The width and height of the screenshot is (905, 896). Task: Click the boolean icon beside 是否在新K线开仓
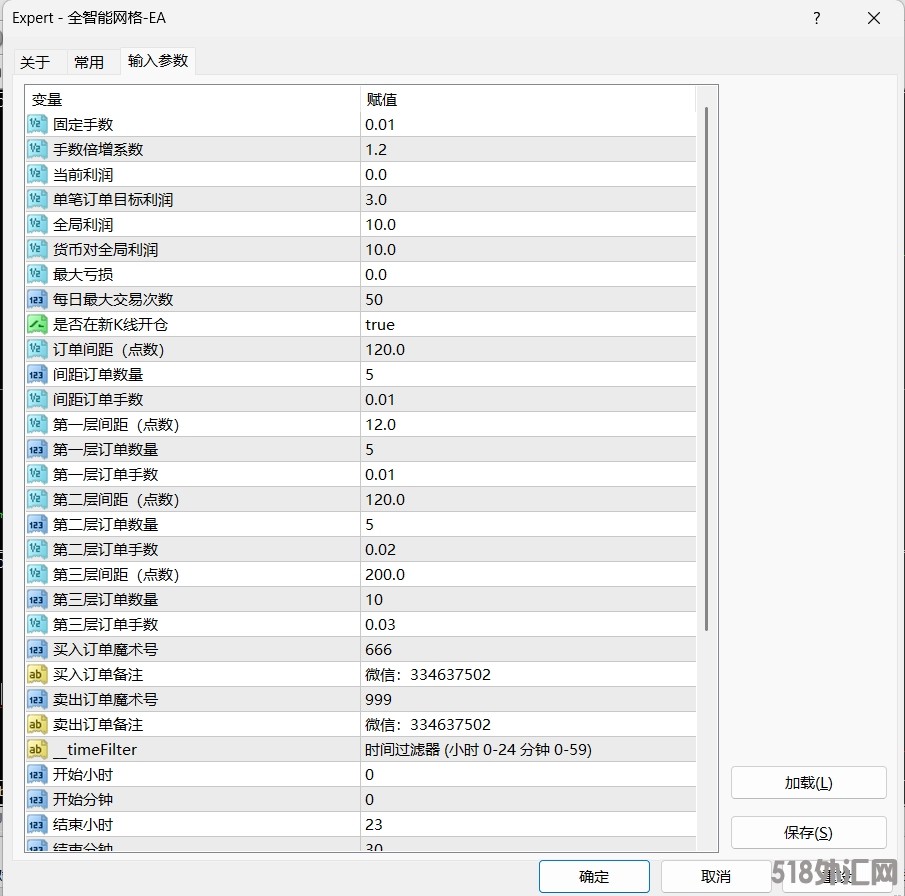(38, 324)
